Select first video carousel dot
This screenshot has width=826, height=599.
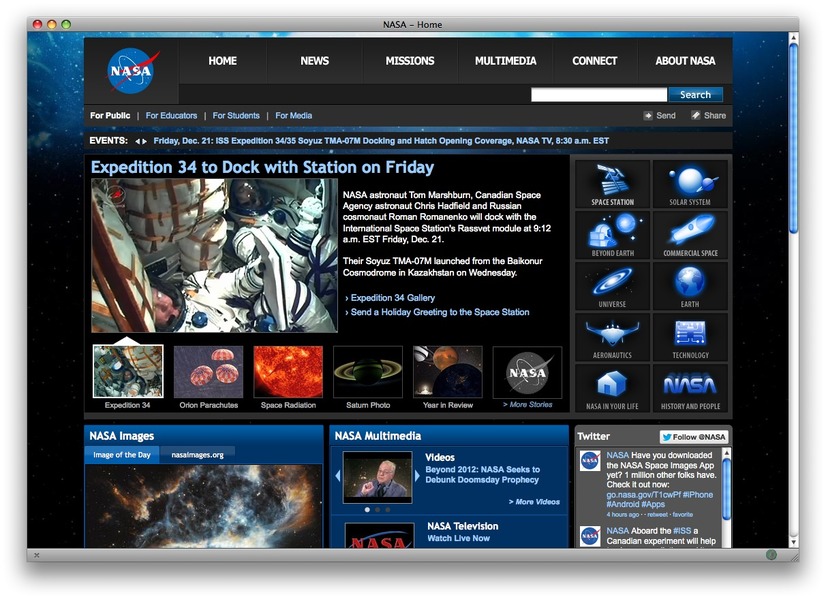point(367,510)
